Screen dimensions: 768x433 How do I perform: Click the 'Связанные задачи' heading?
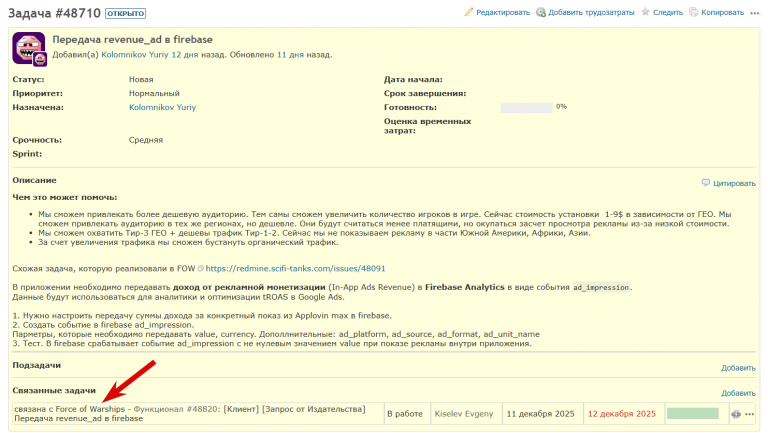pyautogui.click(x=54, y=390)
